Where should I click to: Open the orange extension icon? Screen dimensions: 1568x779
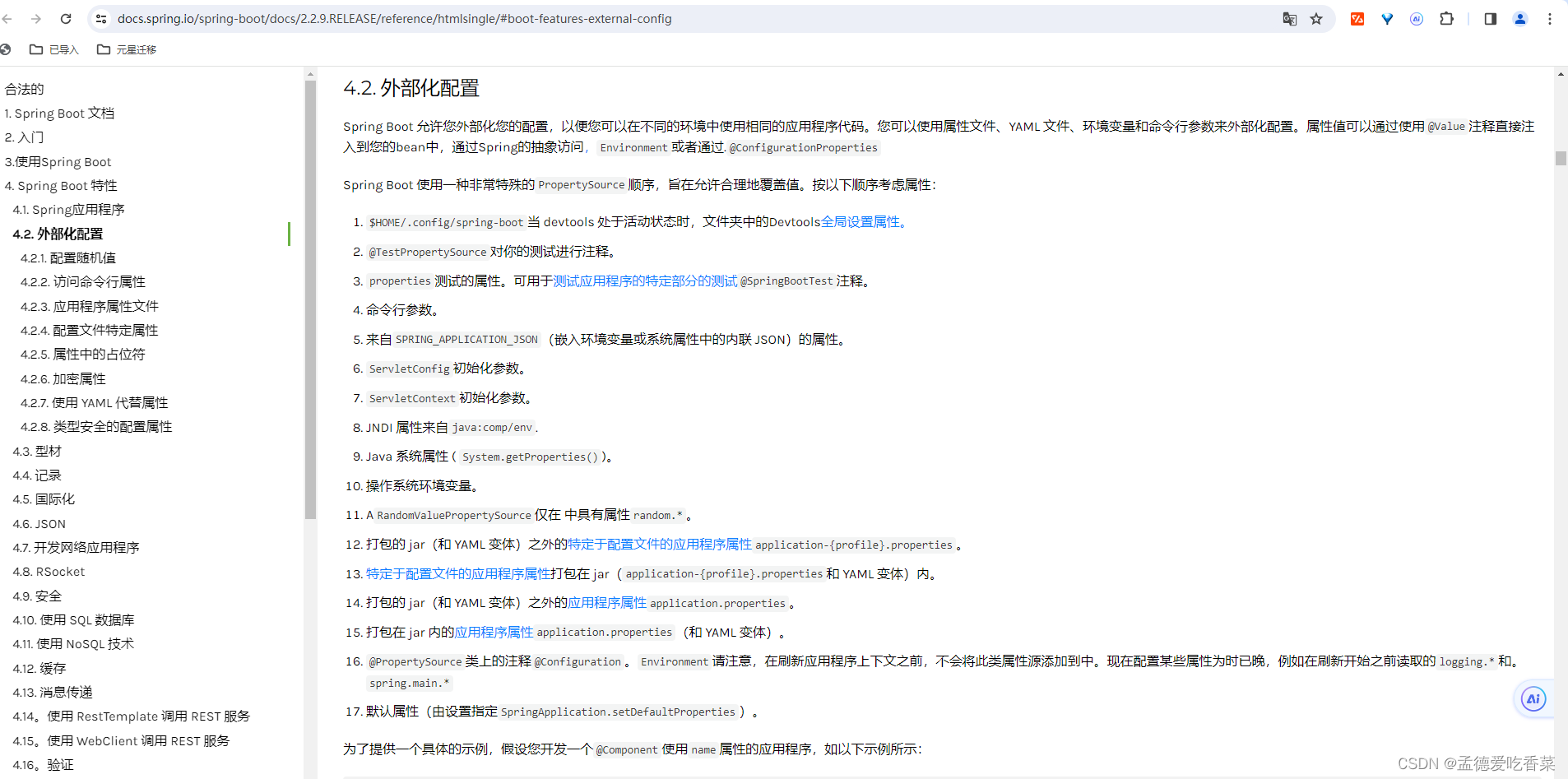coord(1357,19)
